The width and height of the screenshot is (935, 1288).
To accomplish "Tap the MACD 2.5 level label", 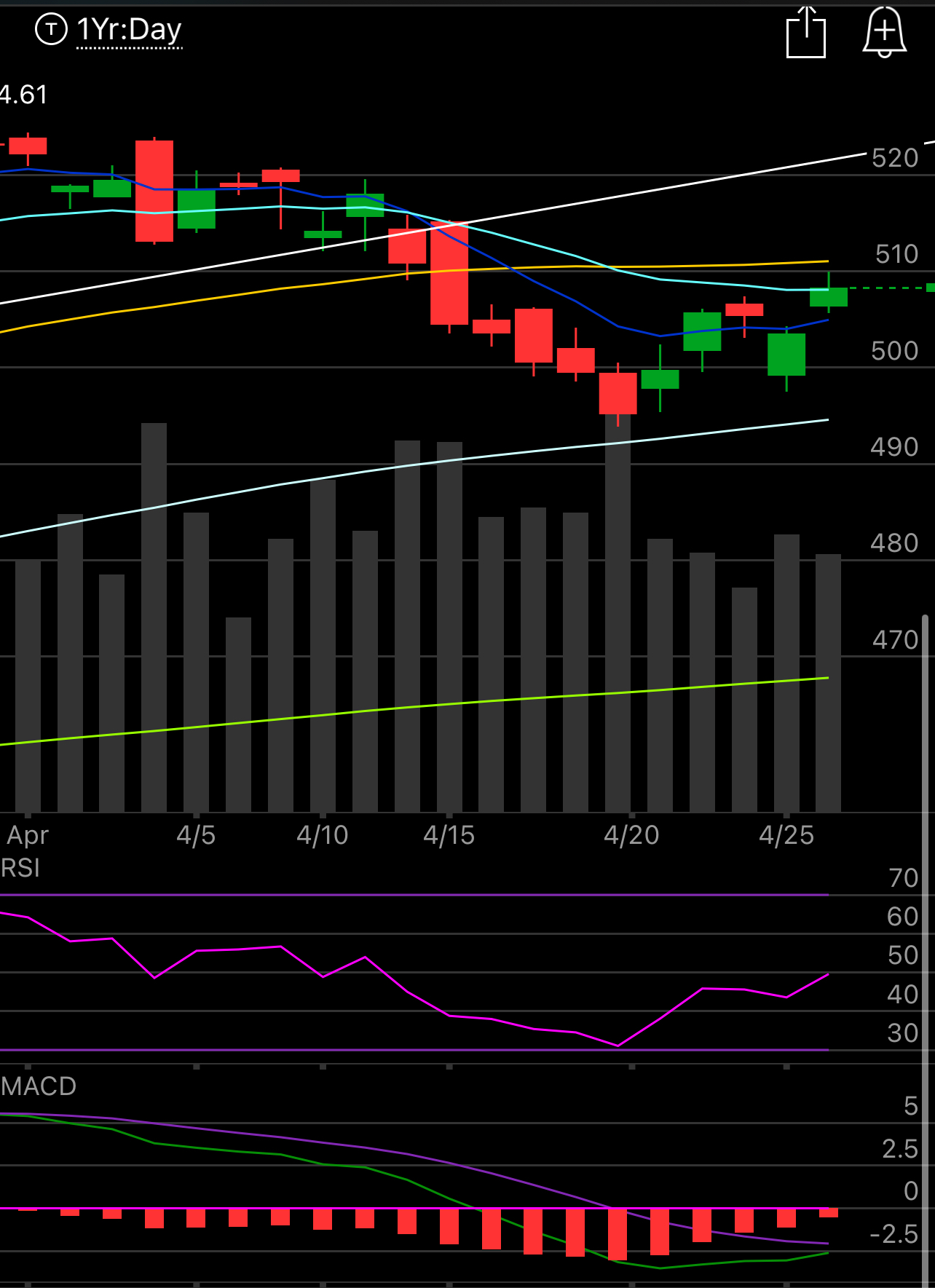I will [x=901, y=1149].
